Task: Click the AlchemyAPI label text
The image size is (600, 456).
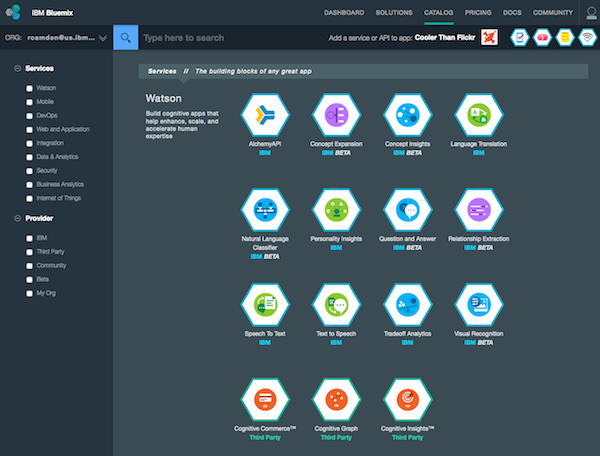Action: coord(265,144)
